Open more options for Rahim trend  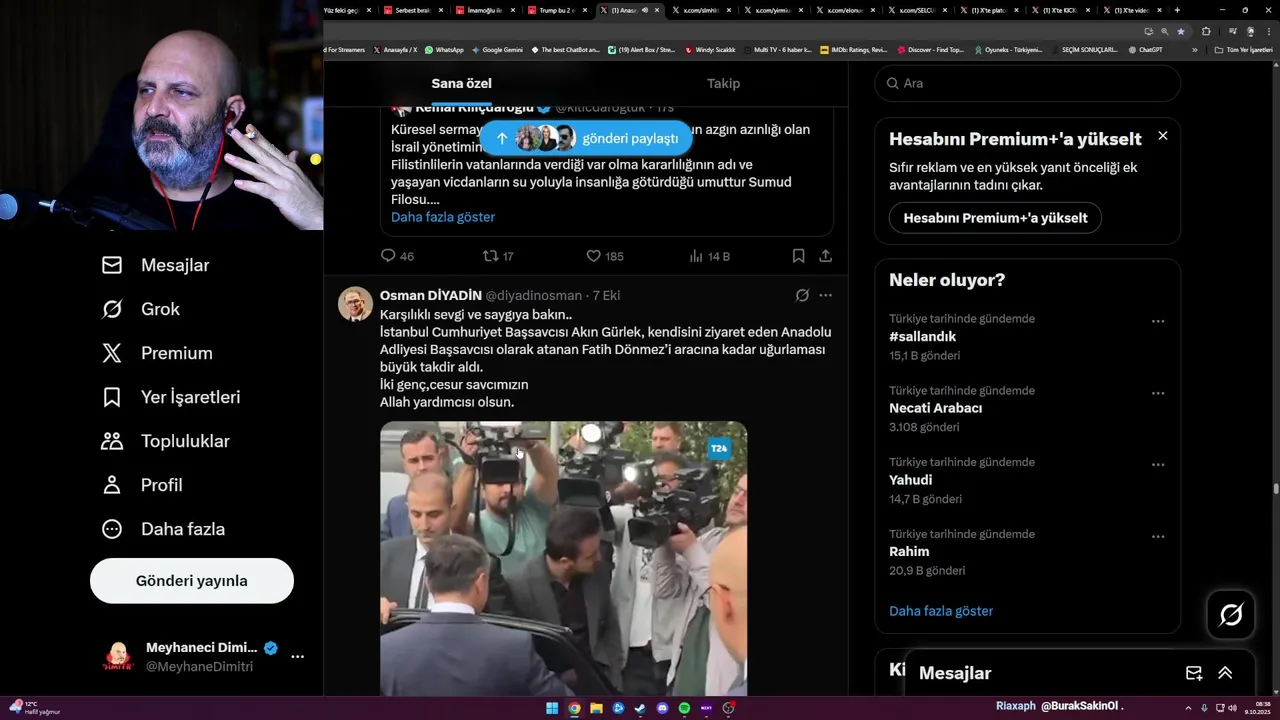point(1158,536)
